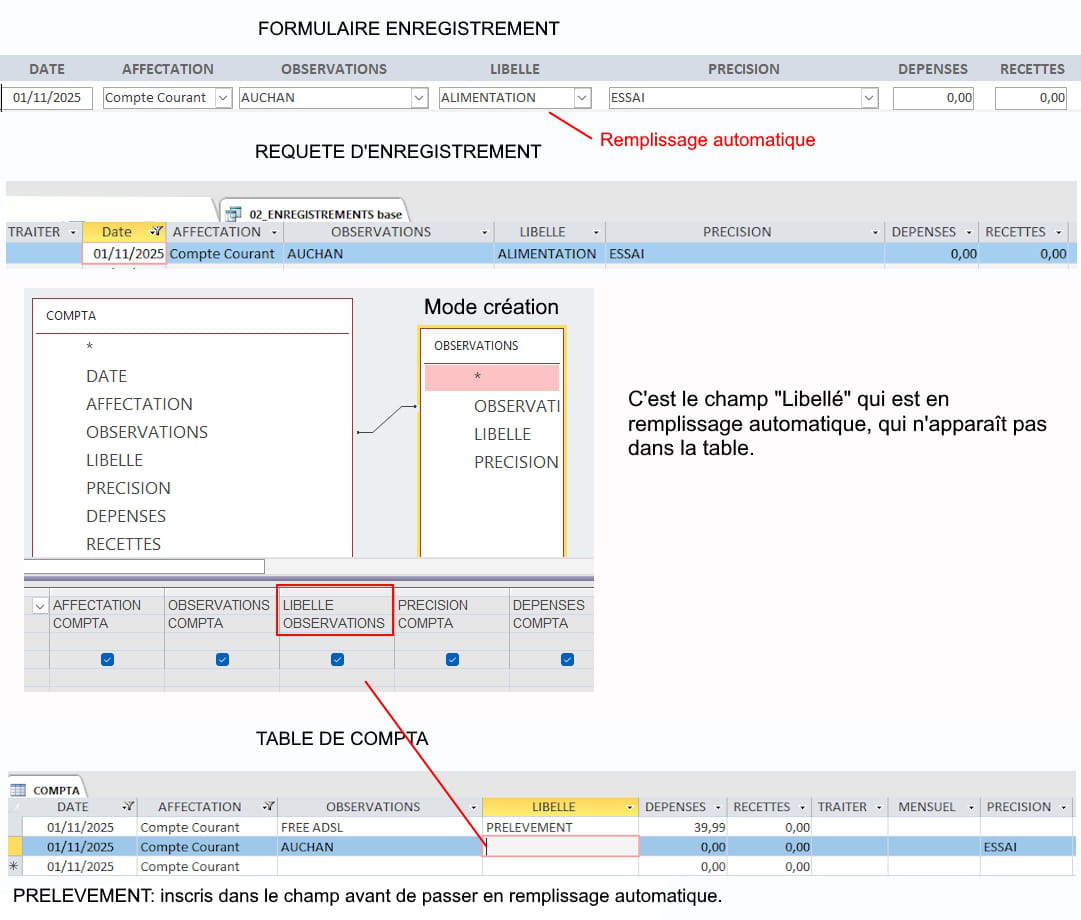Select the asterisk in COMPTA field list

point(90,346)
